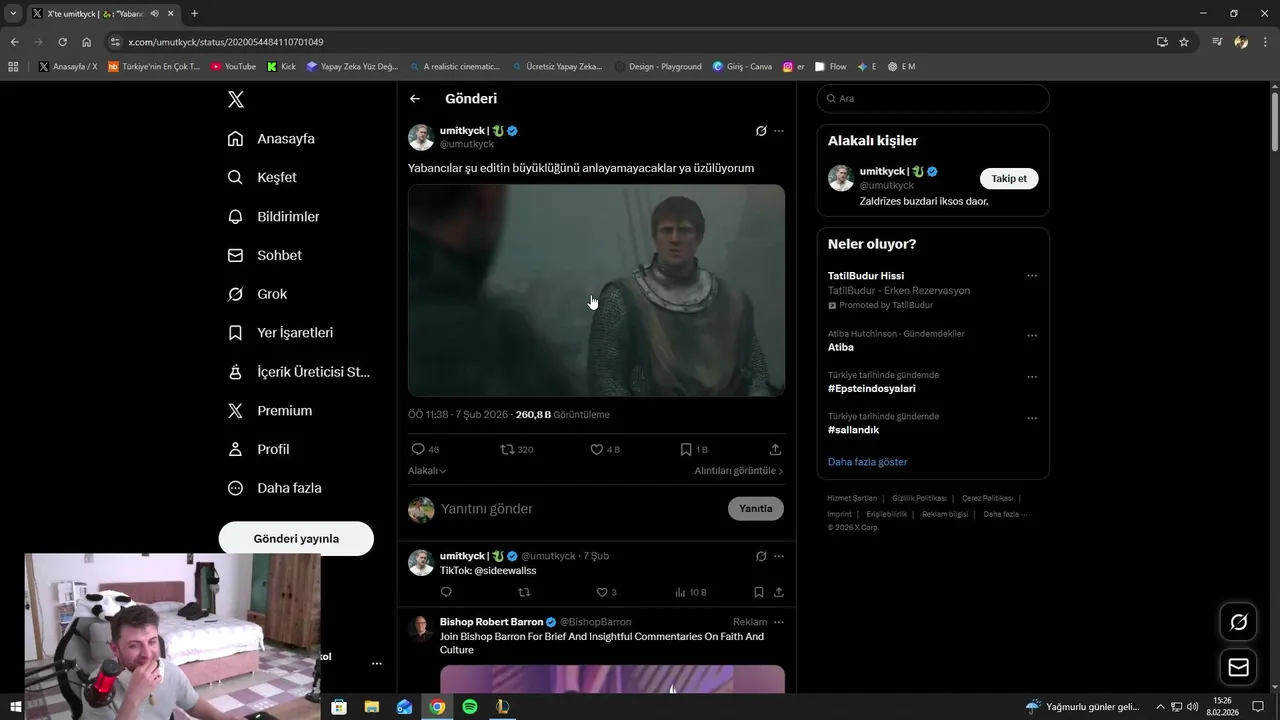Open Keşfet in the sidebar
This screenshot has width=1280, height=720.
(262, 177)
